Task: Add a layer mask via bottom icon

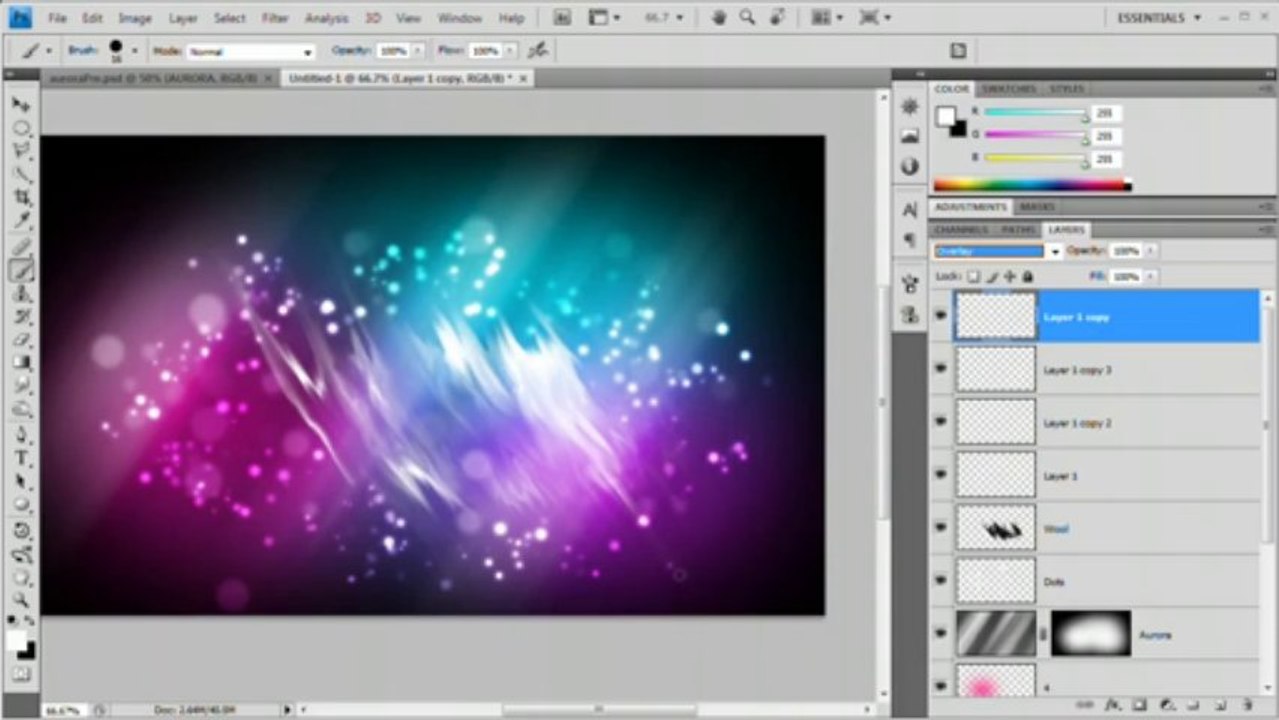Action: (1139, 706)
